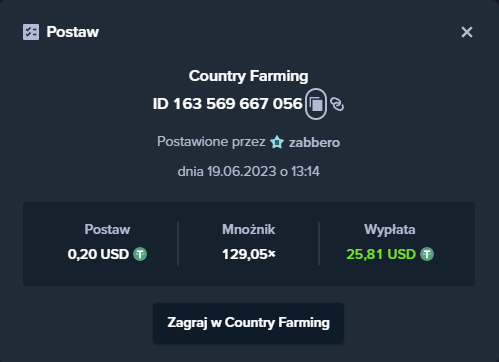This screenshot has width=499, height=362.
Task: Click the bet slip icon beside Postaw
Action: tap(31, 32)
